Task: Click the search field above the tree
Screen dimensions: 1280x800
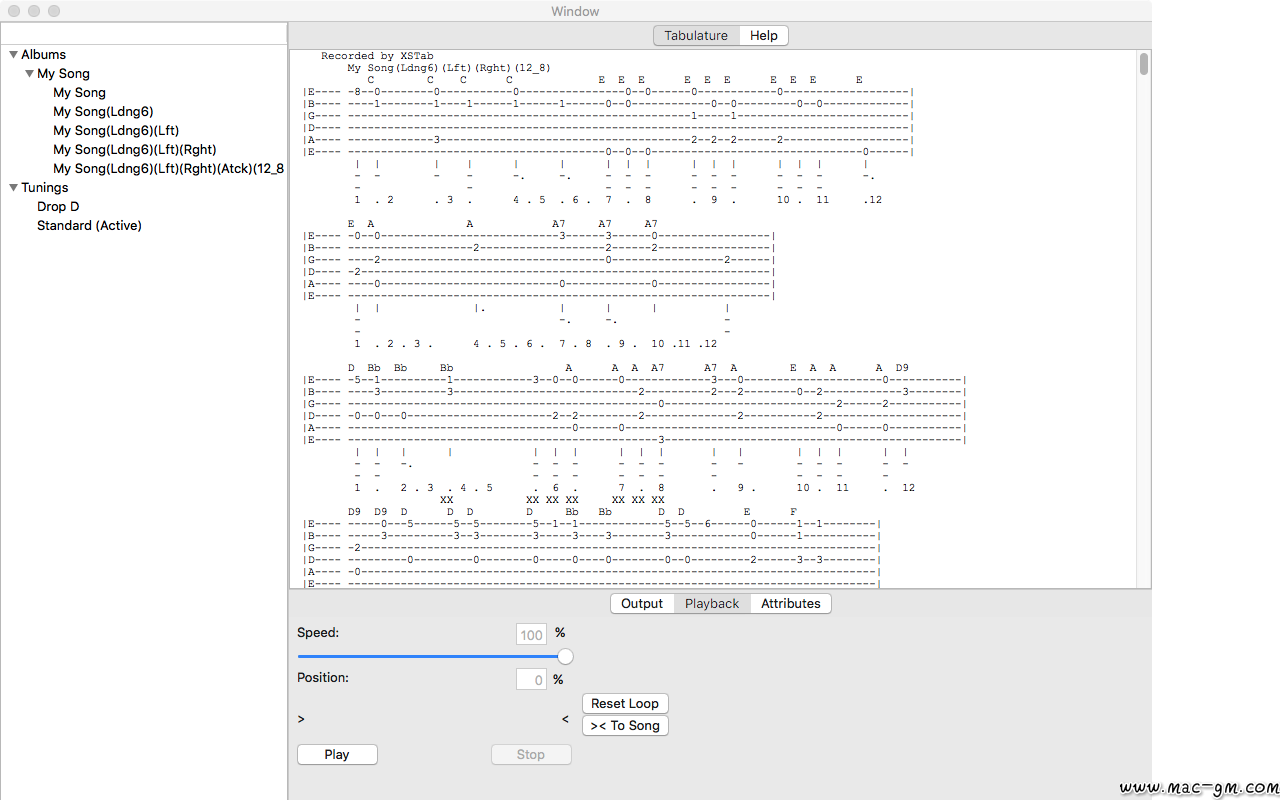Action: click(x=144, y=33)
